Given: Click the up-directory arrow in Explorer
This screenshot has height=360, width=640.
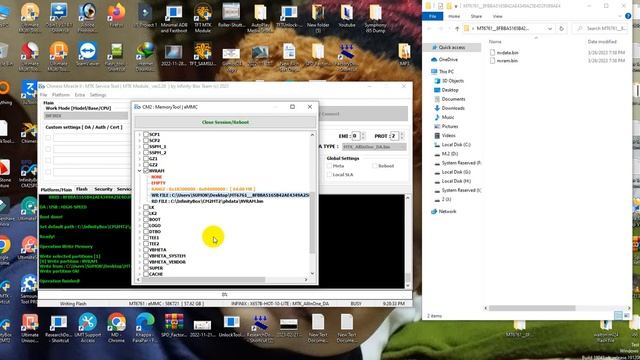Looking at the screenshot, I should pyautogui.click(x=457, y=29).
